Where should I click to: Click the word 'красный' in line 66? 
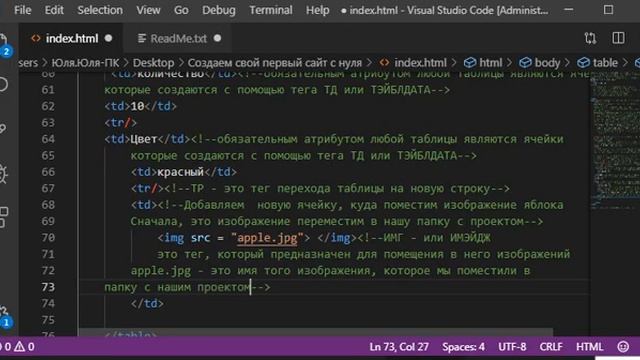pos(180,172)
